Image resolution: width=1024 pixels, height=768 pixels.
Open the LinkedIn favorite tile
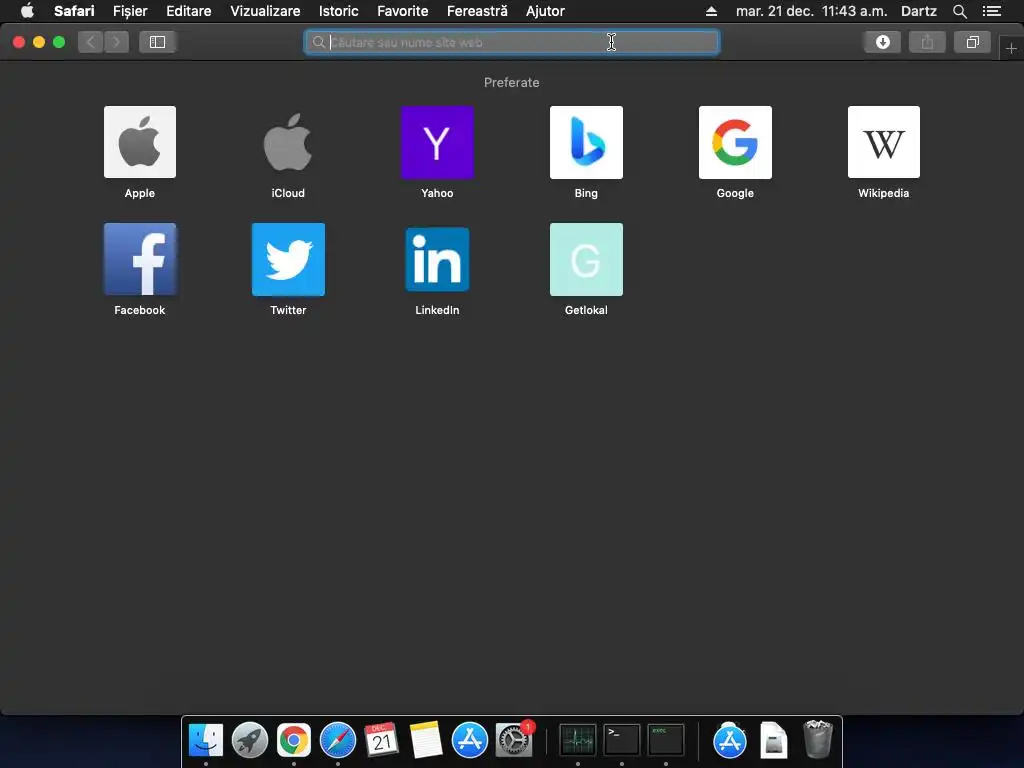[437, 259]
